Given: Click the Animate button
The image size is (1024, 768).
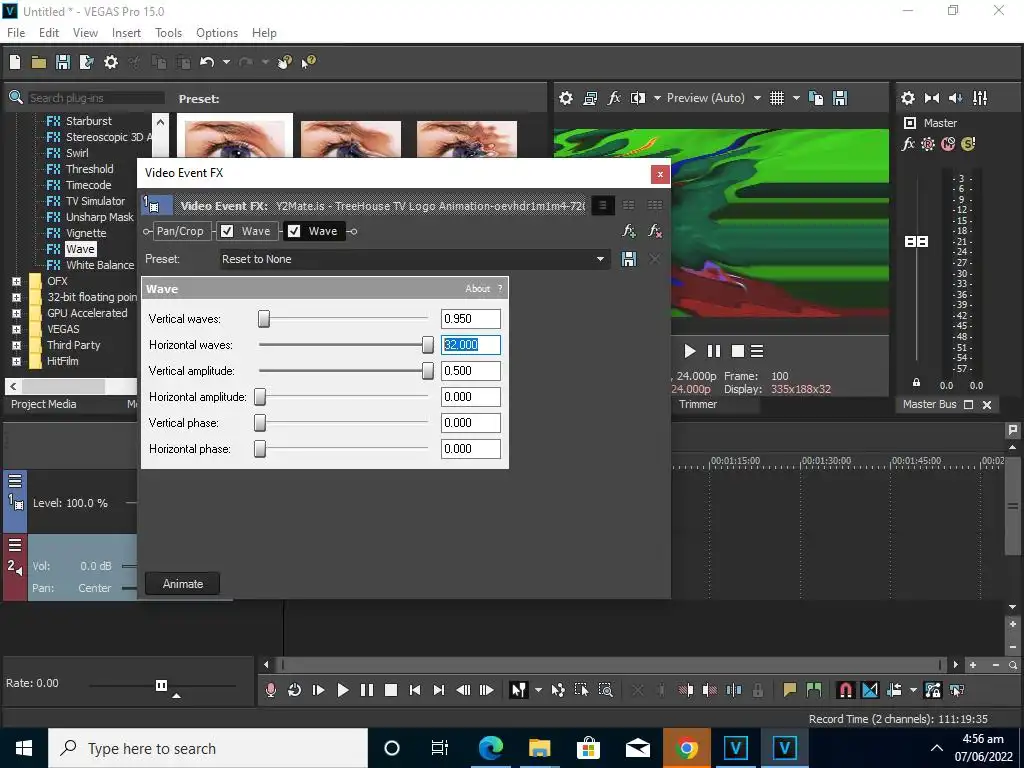Looking at the screenshot, I should (x=182, y=584).
